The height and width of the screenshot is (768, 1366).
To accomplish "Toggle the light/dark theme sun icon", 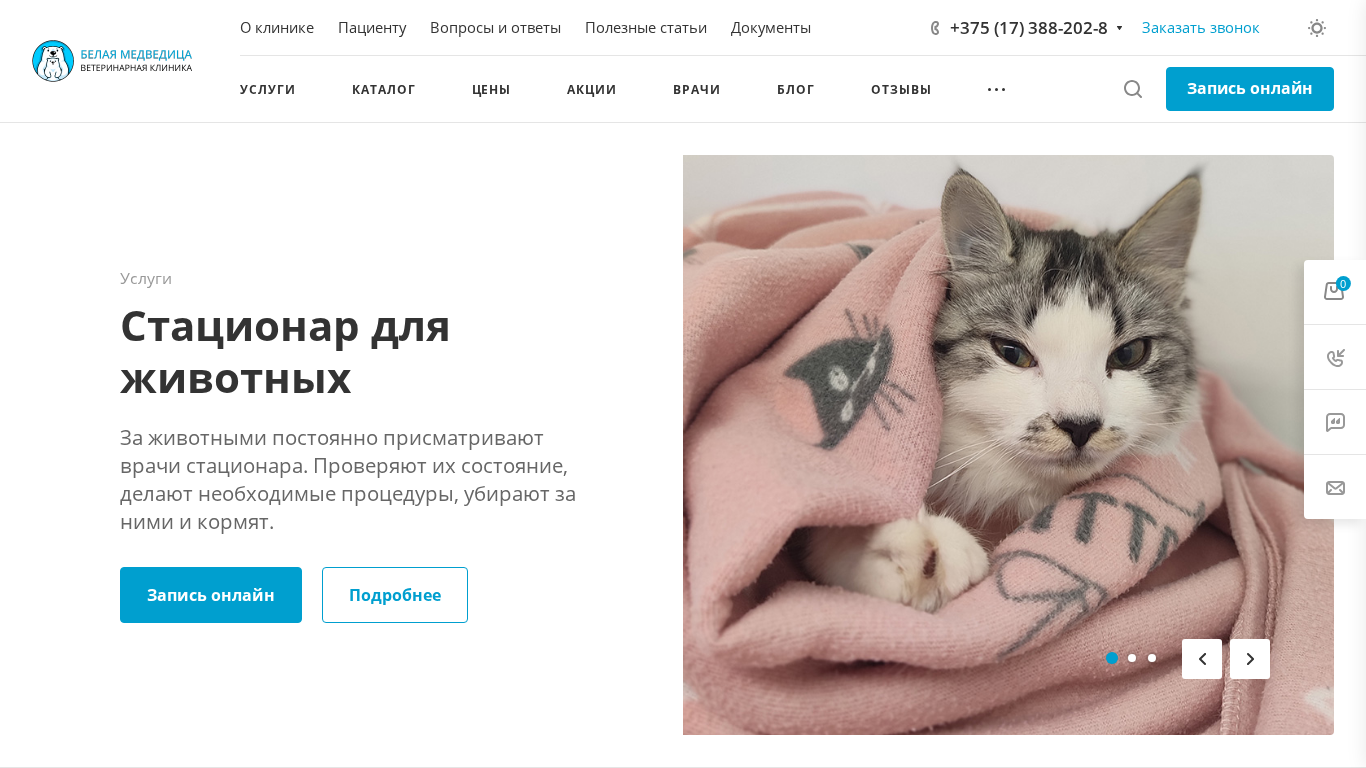I will 1317,28.
